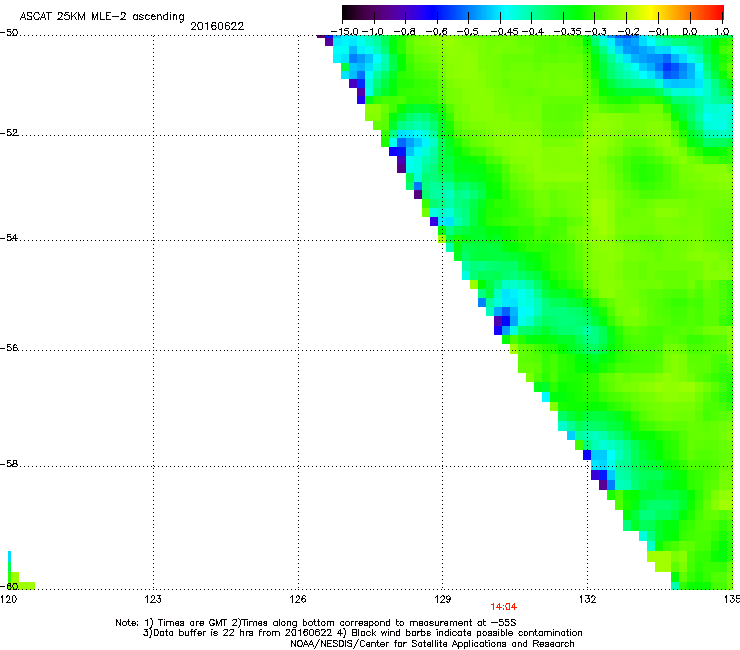Click the latitude label -54
This screenshot has height=650, width=740.
[x=9, y=238]
